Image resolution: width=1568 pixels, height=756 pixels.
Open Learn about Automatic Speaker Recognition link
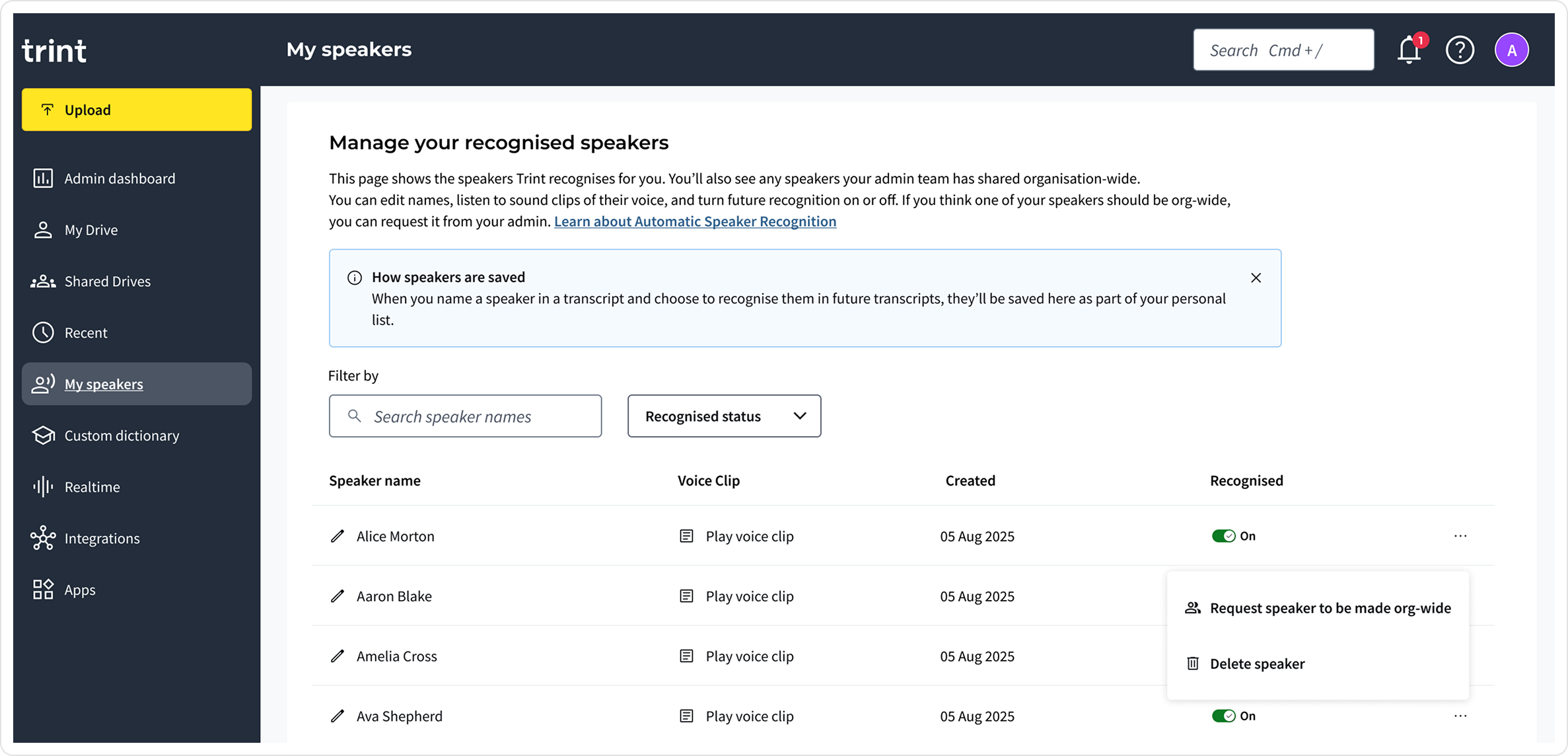tap(695, 221)
